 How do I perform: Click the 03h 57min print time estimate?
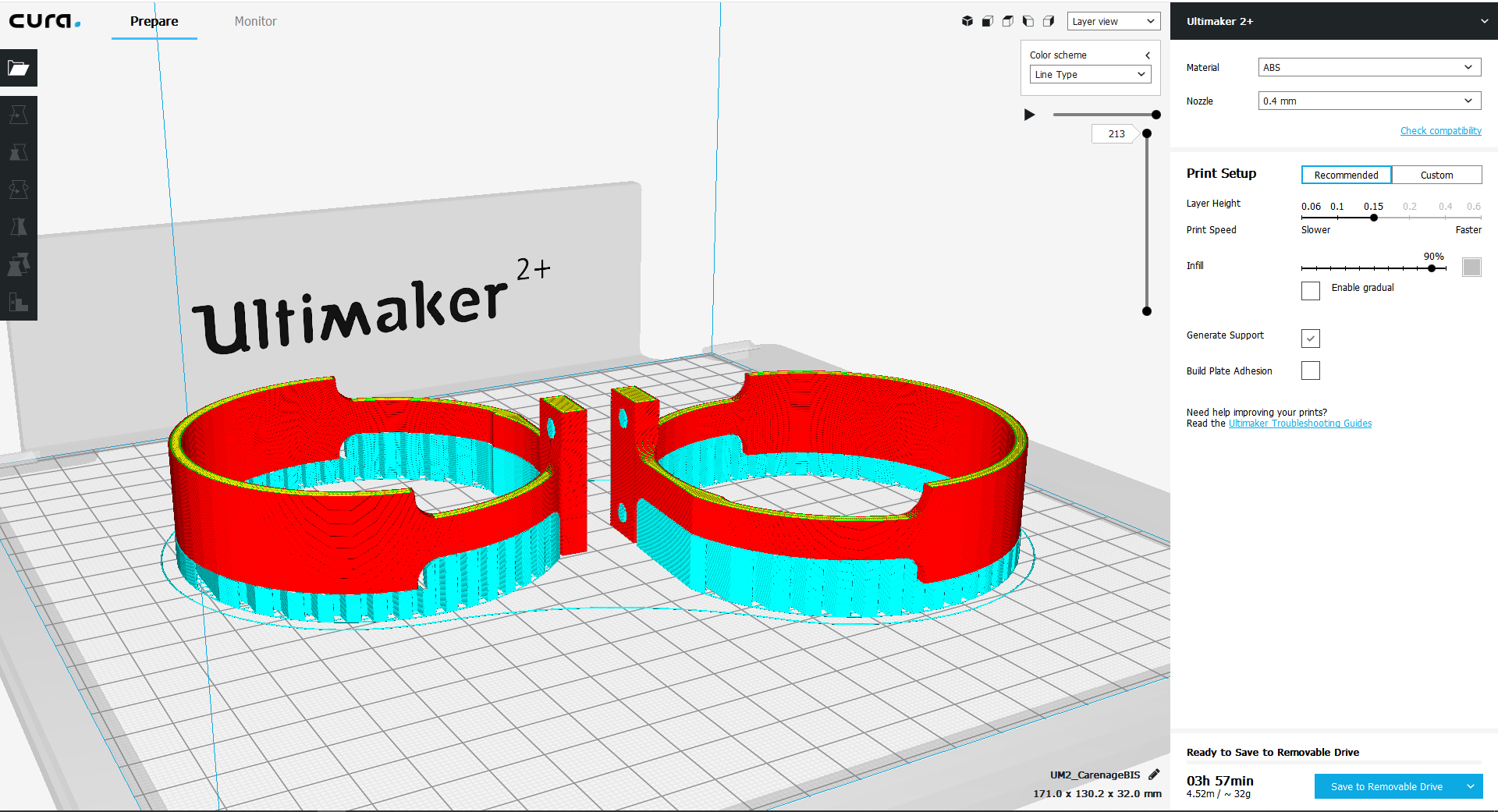1219,780
